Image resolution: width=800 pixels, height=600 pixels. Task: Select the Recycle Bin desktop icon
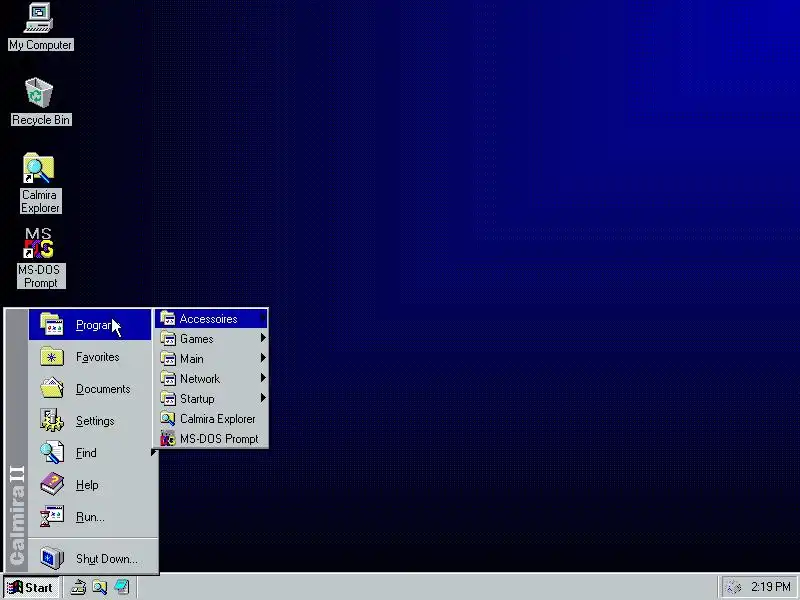click(x=40, y=102)
